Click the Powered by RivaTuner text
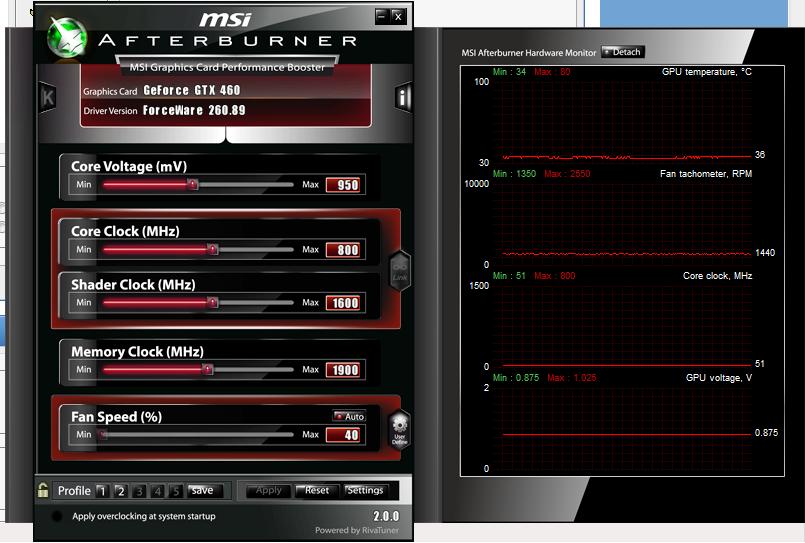805x543 pixels. point(357,530)
